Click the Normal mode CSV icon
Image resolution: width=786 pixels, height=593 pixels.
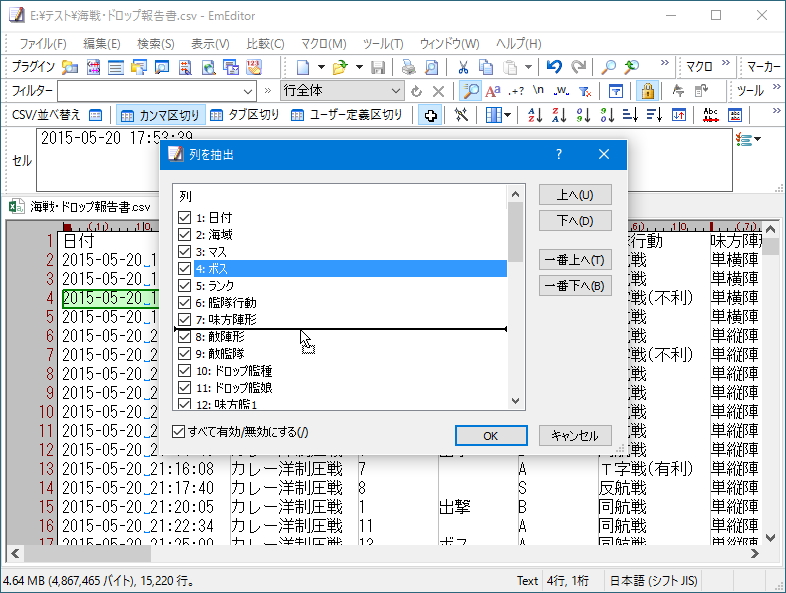coord(95,115)
